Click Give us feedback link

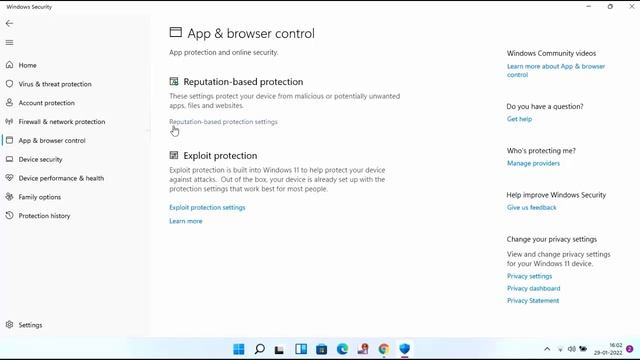tap(531, 207)
